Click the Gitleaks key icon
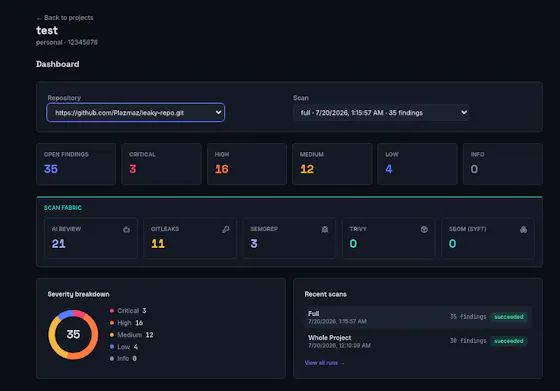Screen dimensions: 560x391 226,229
